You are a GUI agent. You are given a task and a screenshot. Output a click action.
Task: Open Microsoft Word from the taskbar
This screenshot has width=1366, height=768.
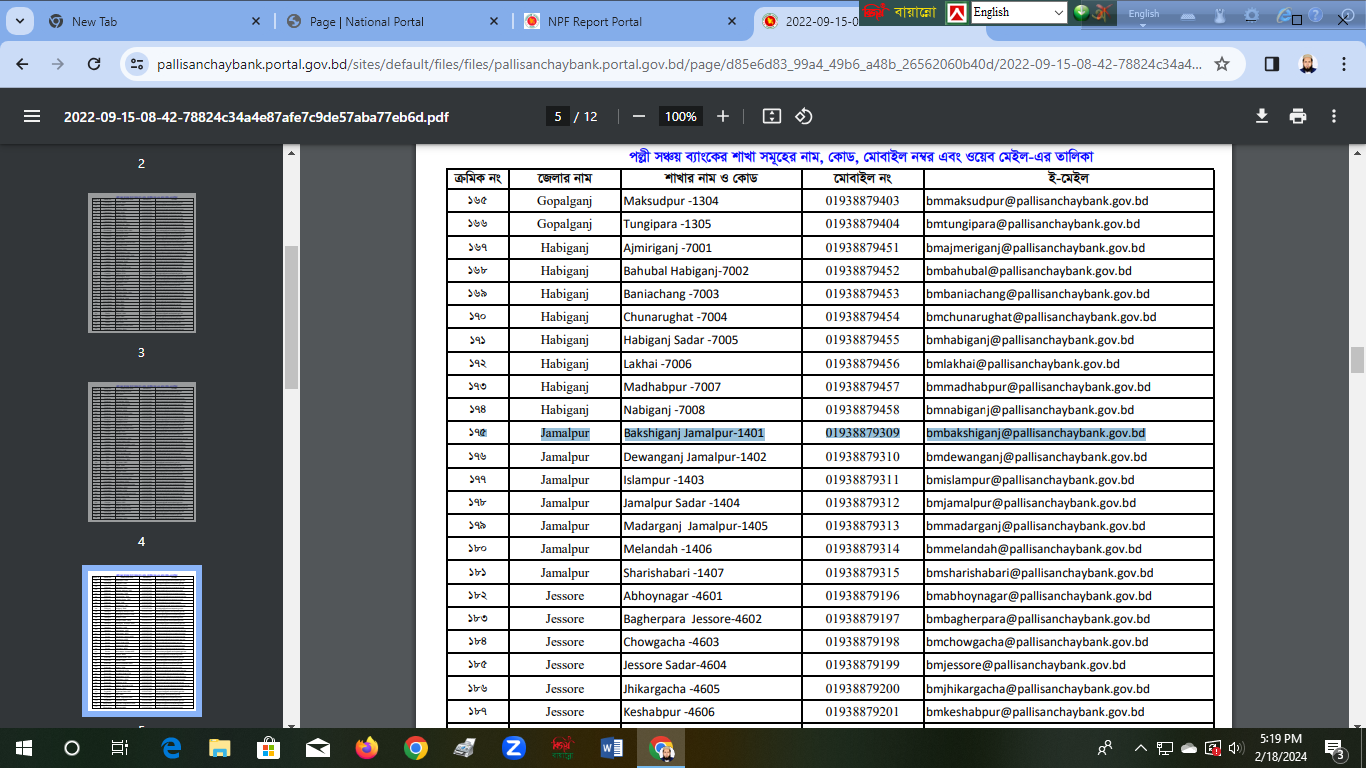(611, 748)
